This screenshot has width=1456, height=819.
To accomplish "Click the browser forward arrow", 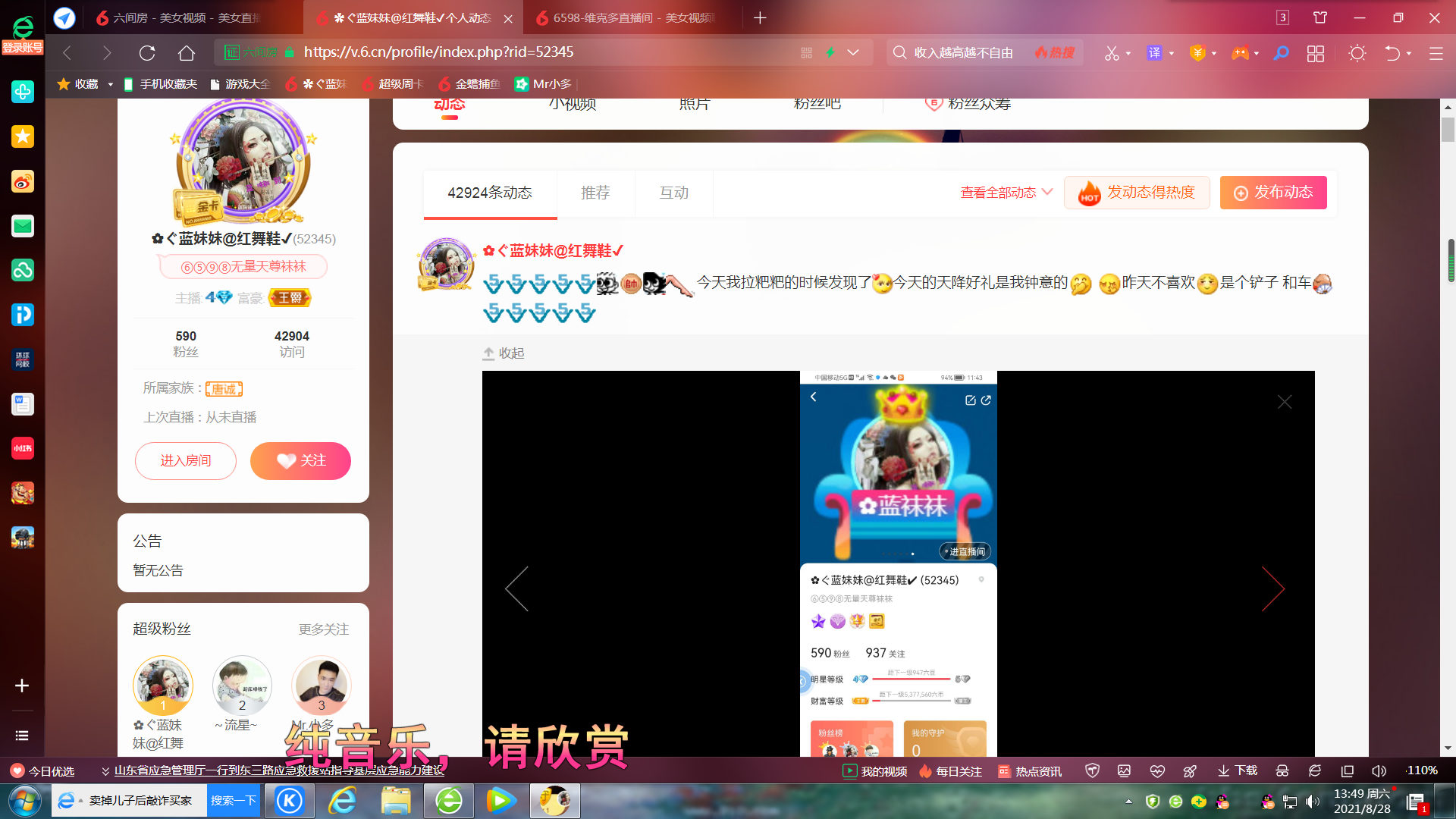I will (107, 53).
